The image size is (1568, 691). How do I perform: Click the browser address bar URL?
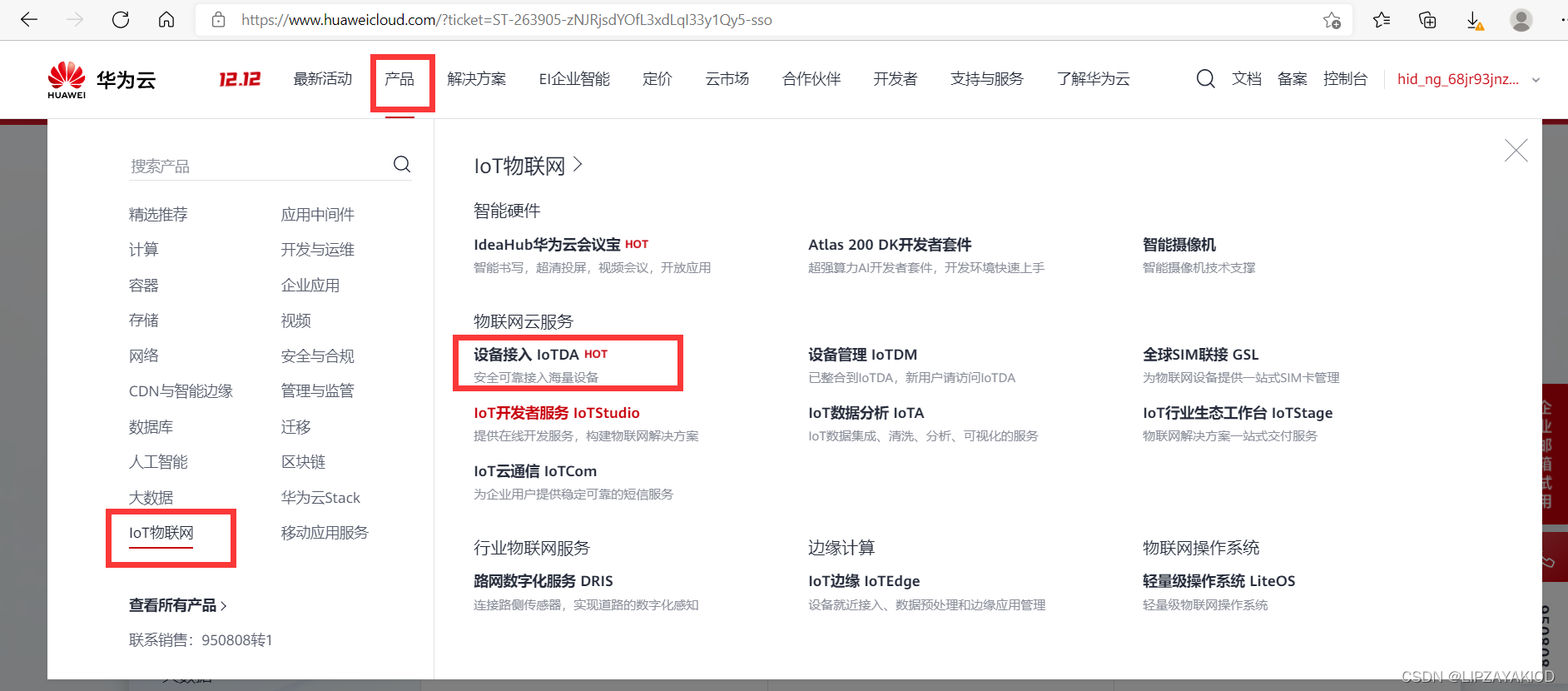pos(506,20)
